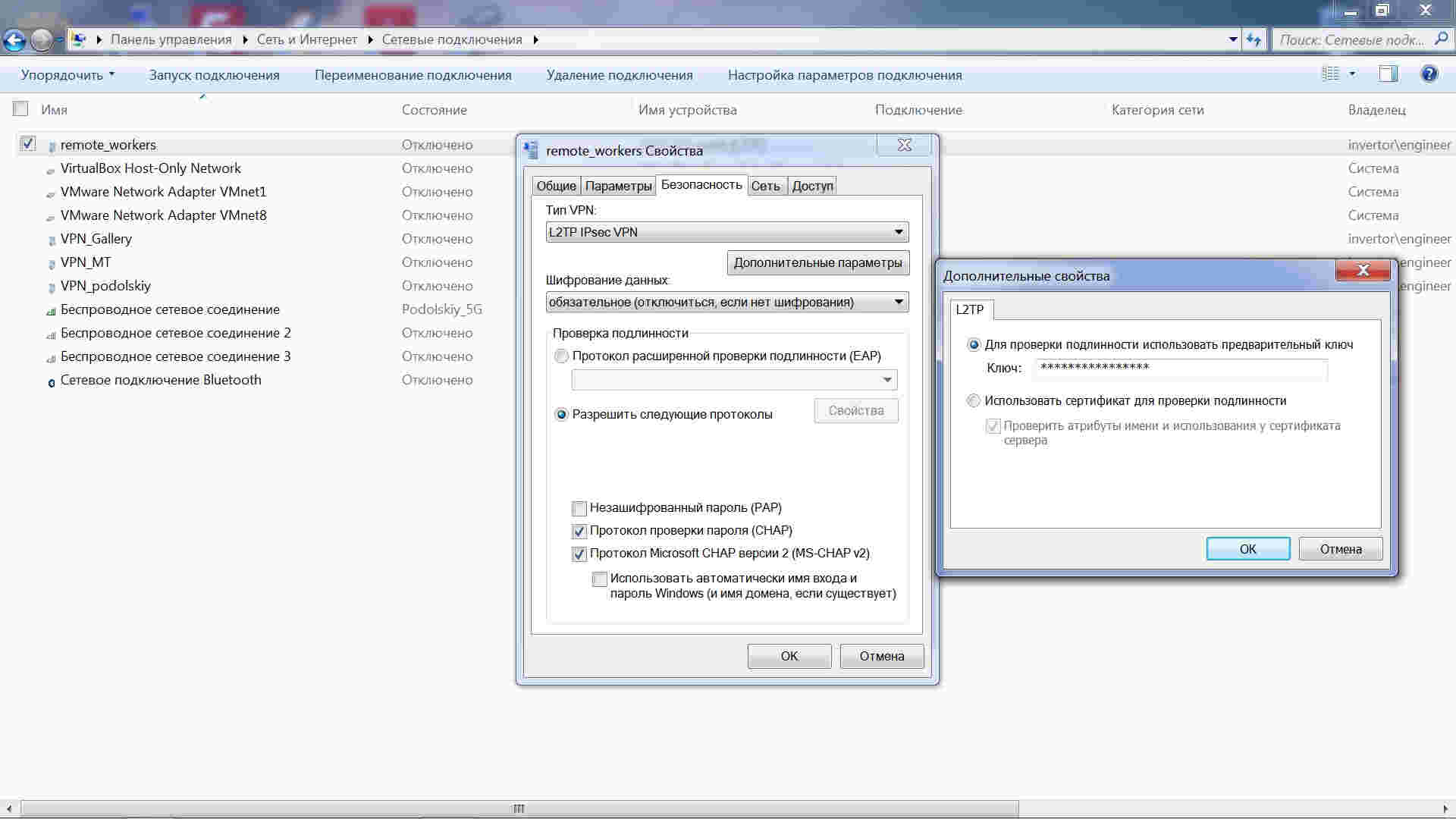Click Удаление подключения toolbar command
This screenshot has height=819, width=1456.
[x=620, y=75]
